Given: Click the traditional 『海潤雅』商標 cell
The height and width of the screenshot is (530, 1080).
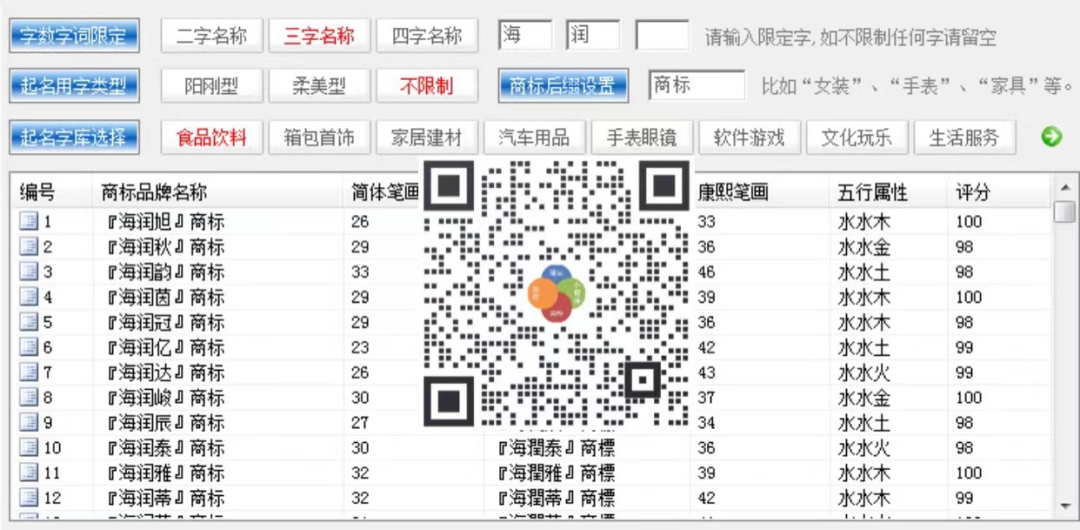Looking at the screenshot, I should click(x=555, y=473).
